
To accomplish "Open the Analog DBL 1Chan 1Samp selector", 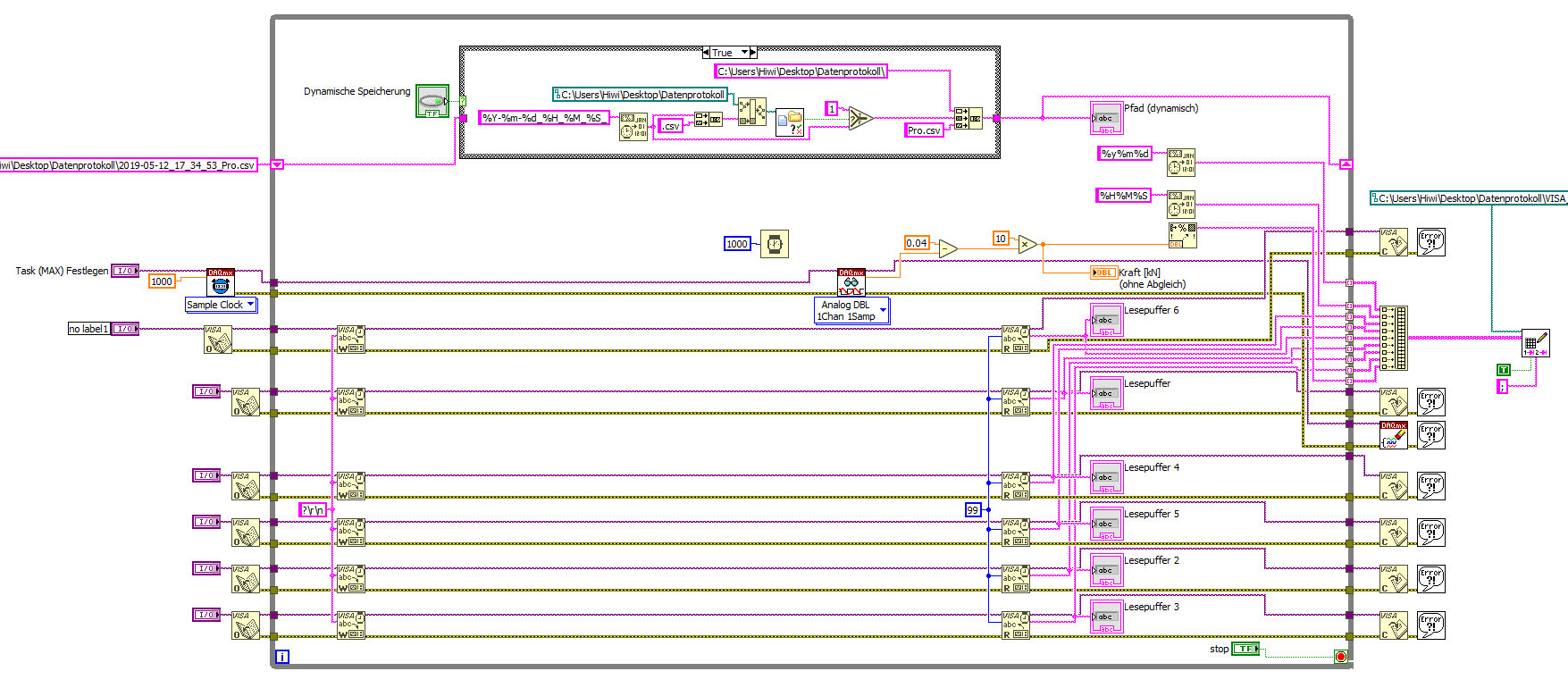I will (x=851, y=310).
